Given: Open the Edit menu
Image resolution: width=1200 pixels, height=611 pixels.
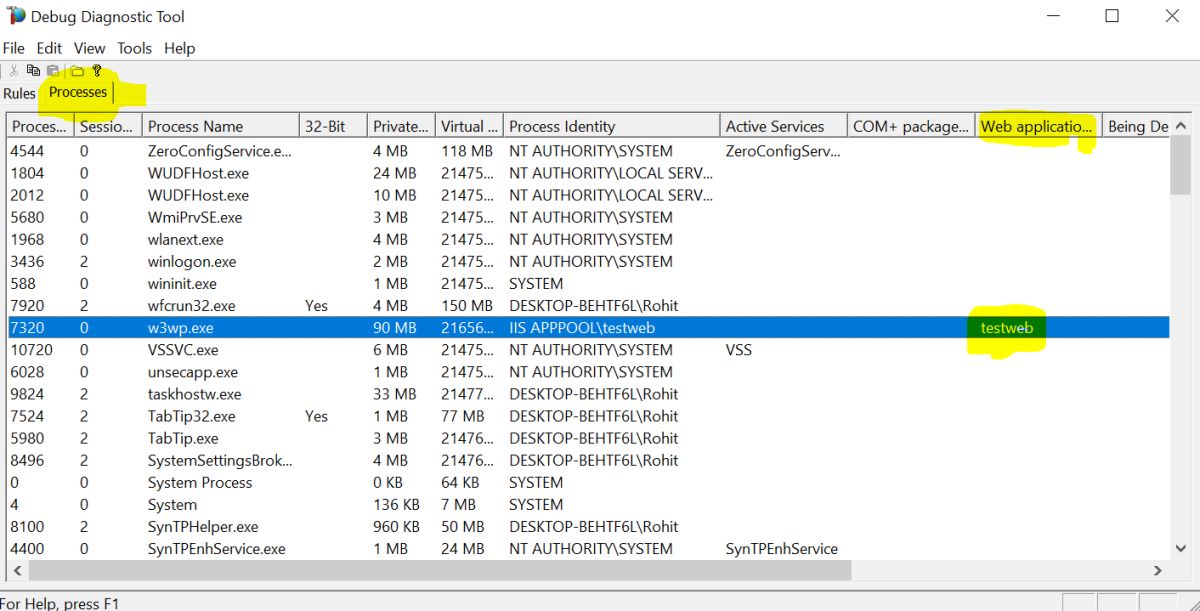Looking at the screenshot, I should [49, 48].
